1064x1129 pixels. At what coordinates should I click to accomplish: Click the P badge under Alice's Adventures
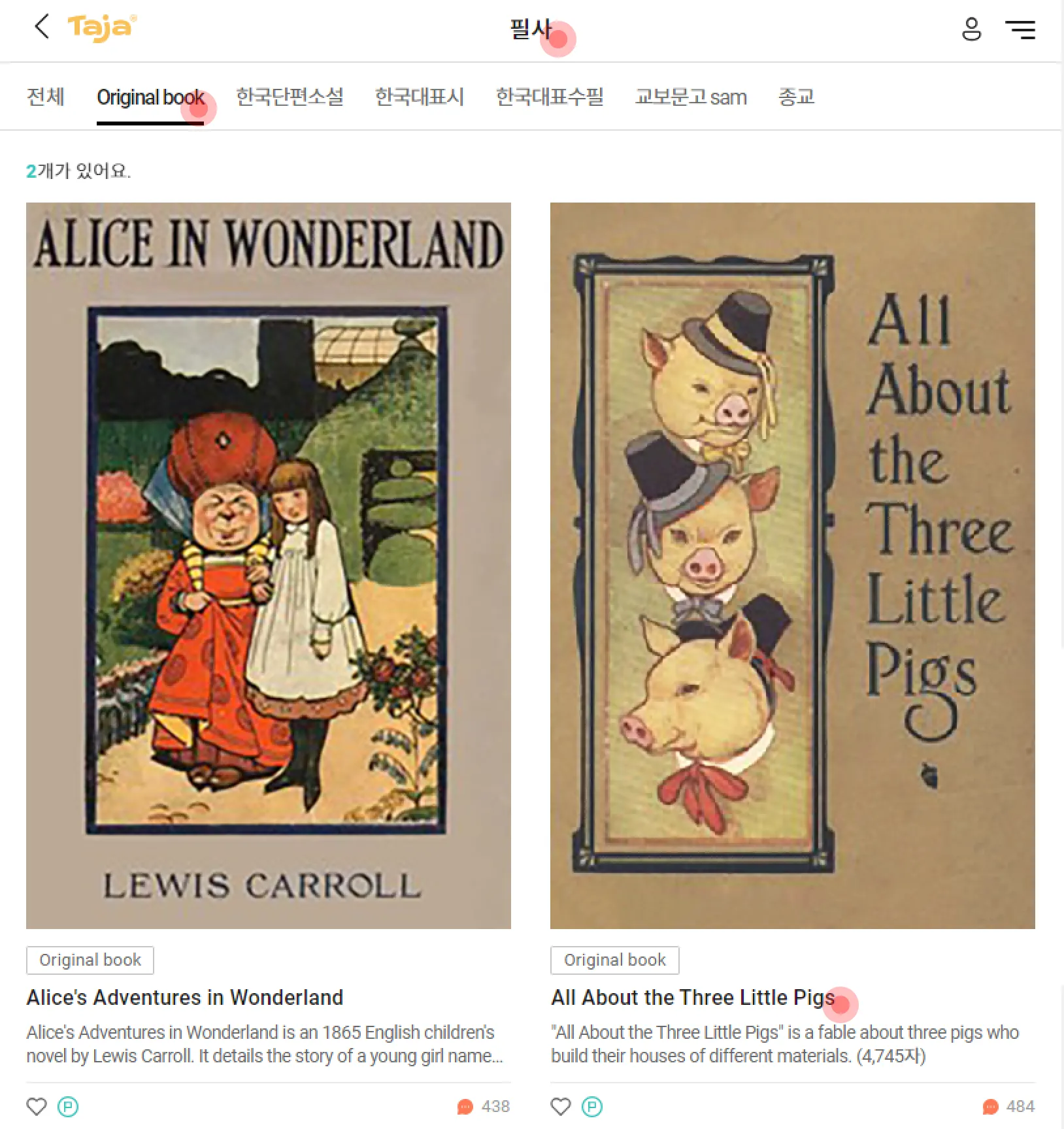68,1107
